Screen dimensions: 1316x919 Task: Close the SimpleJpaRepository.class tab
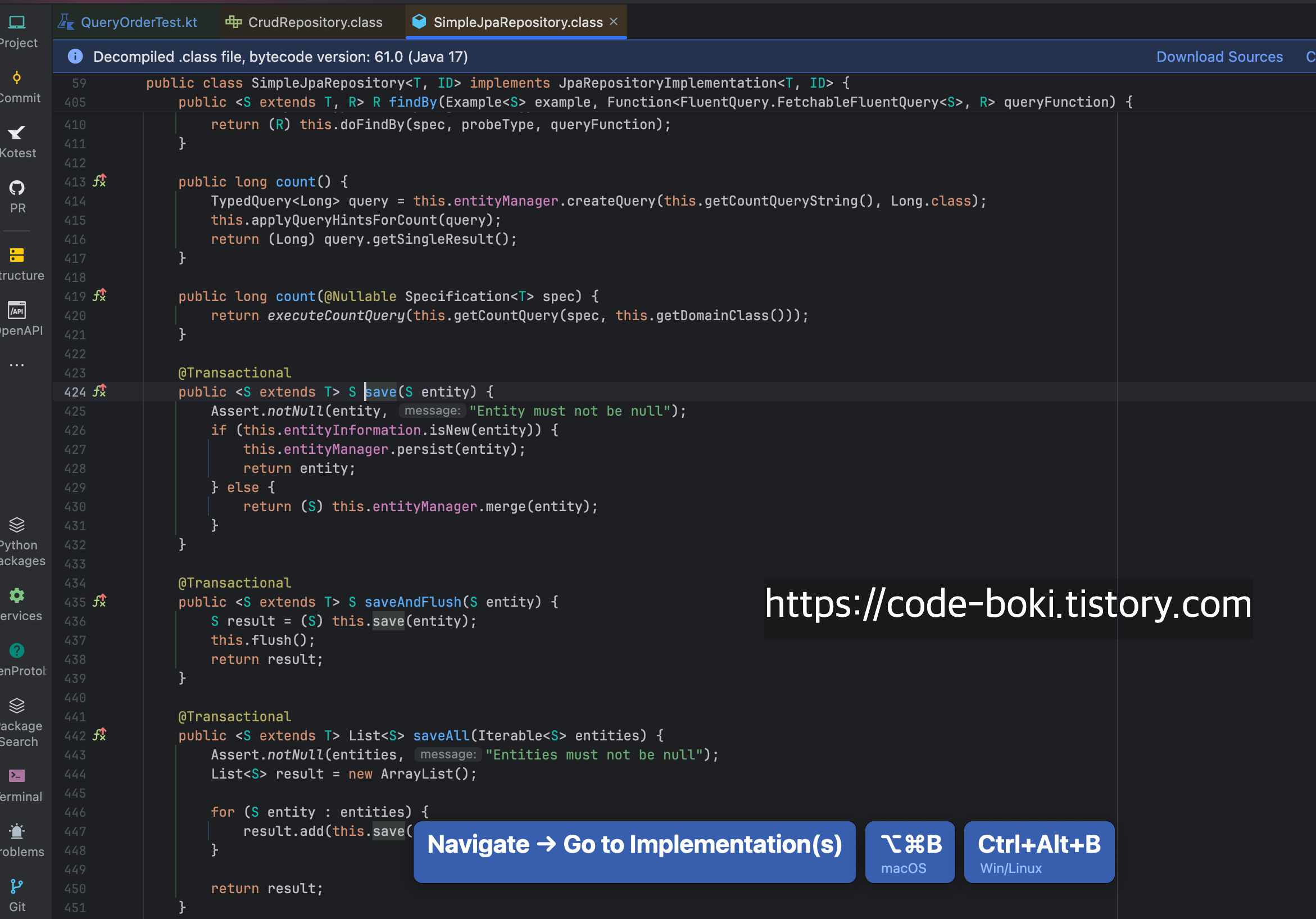tap(614, 22)
